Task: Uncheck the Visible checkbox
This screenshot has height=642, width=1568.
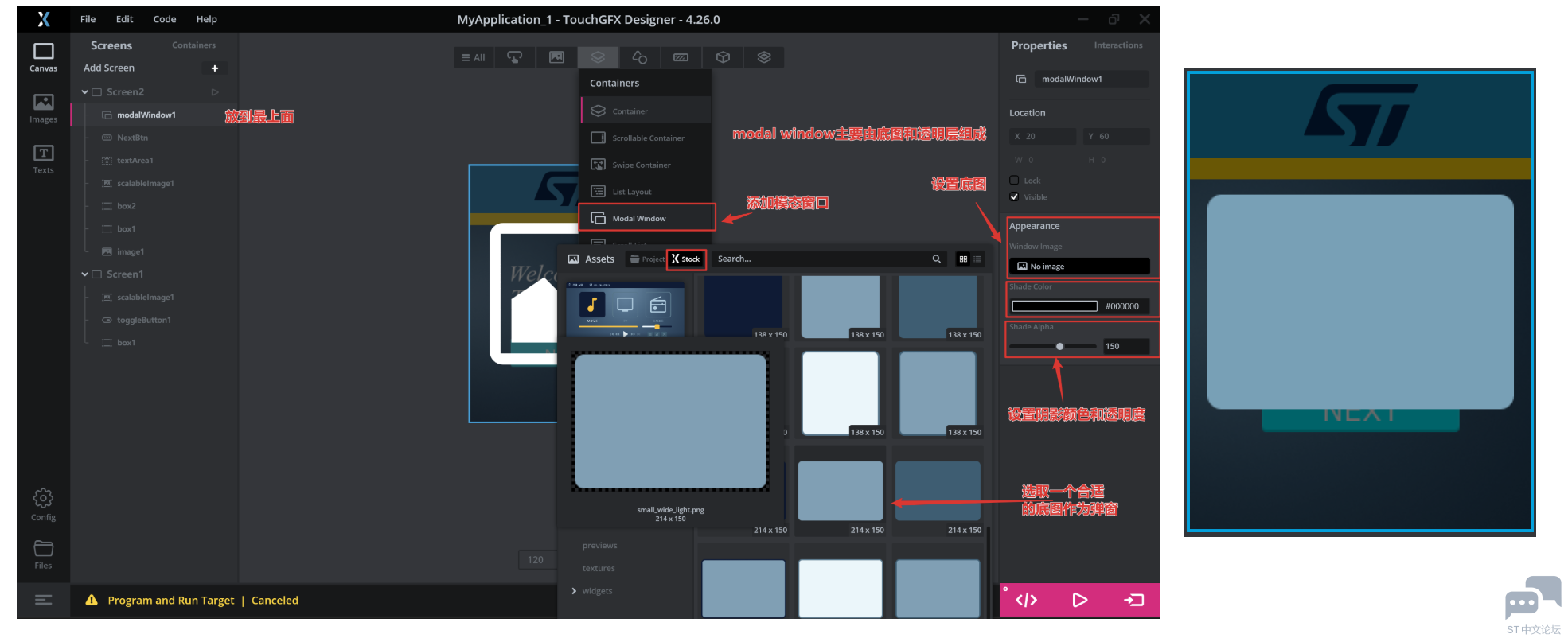Action: 1014,196
